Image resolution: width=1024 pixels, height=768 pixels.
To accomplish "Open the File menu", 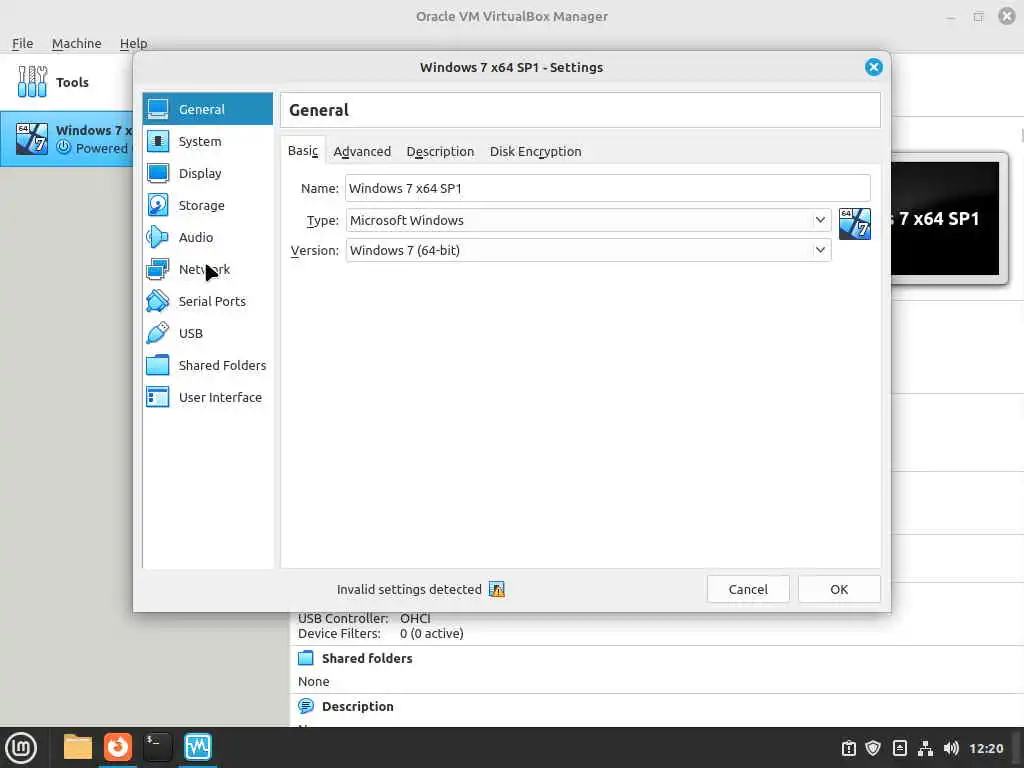I will (22, 43).
